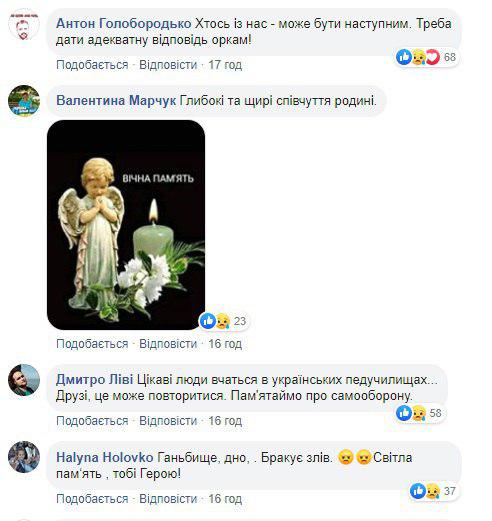View reactions on Halyna Holovko's comment
The image size is (492, 521).
[x=433, y=491]
